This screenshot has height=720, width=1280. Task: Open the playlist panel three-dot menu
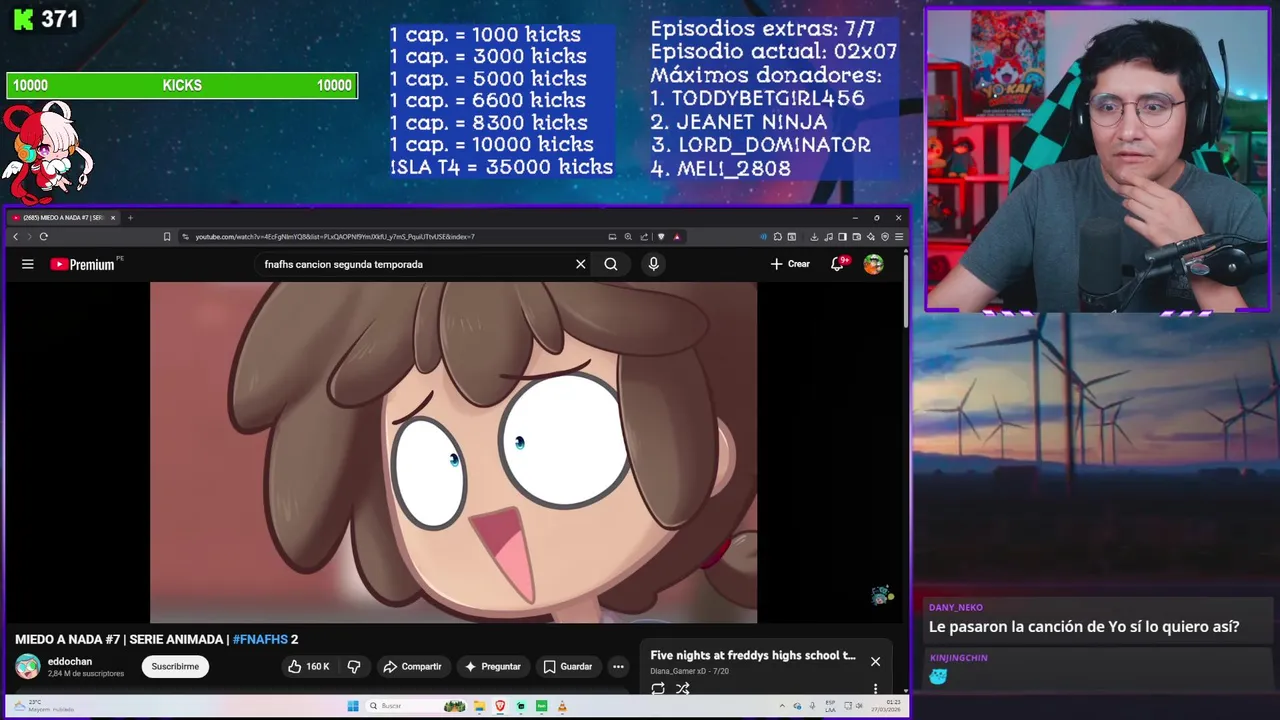tap(875, 689)
